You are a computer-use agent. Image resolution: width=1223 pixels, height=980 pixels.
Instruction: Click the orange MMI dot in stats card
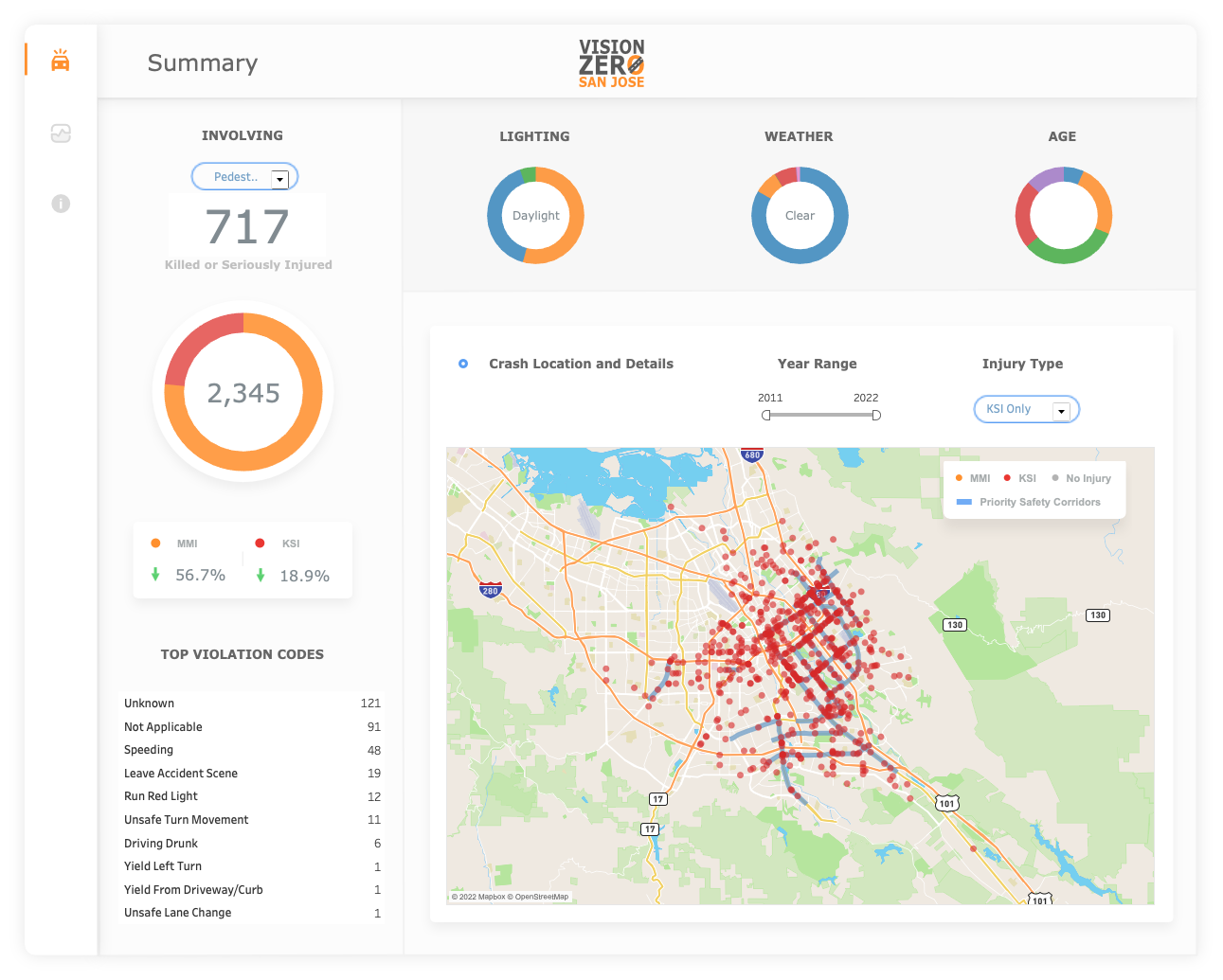(x=155, y=543)
